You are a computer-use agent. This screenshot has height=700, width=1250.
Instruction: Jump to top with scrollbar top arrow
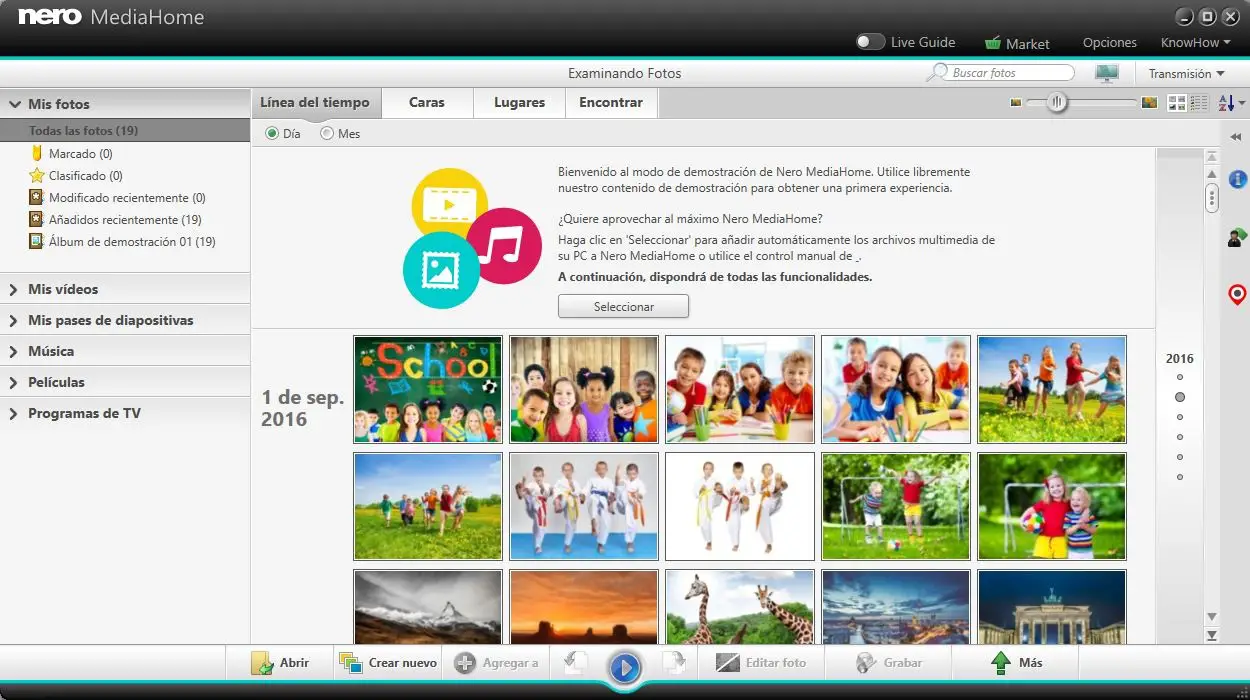coord(1212,156)
